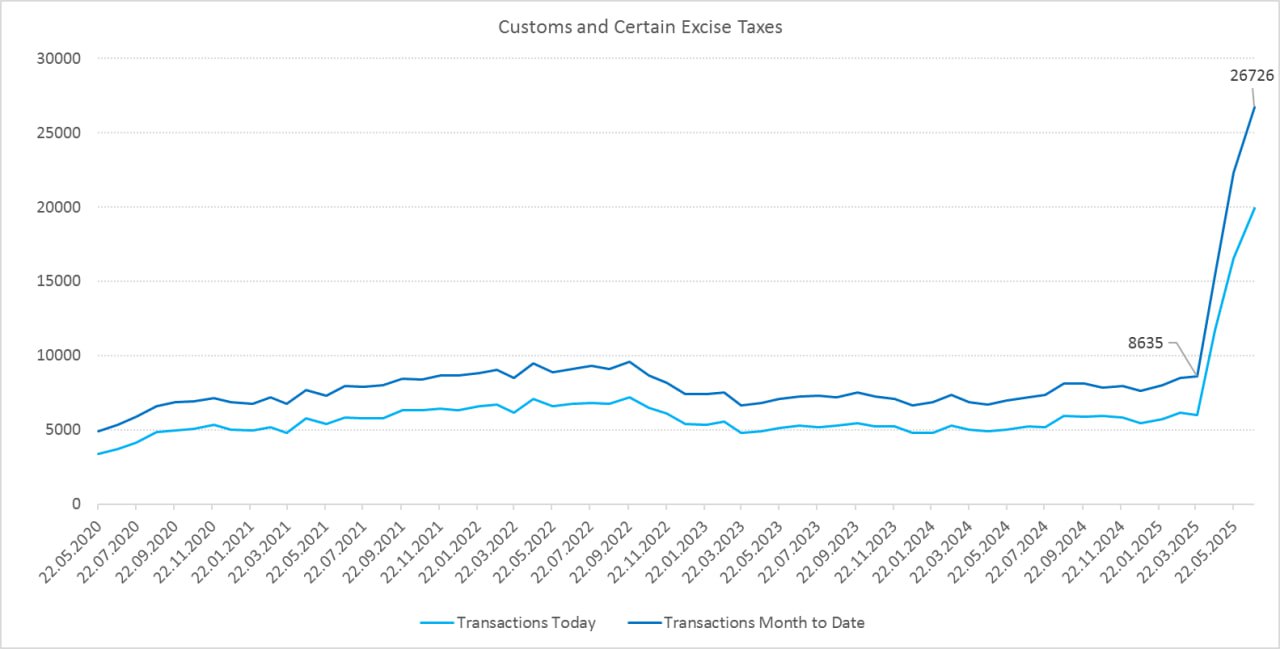Screen dimensions: 1280x649
Task: Click the 30000 y-axis label
Action: pyautogui.click(x=59, y=59)
